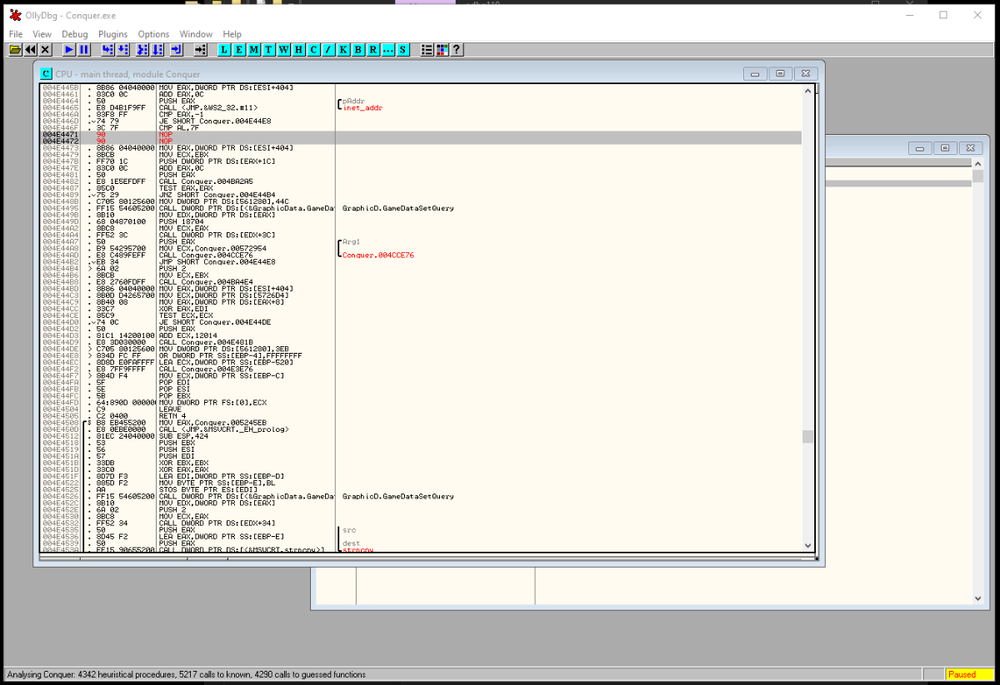Click the Help question mark icon
The image size is (1000, 685).
456,49
